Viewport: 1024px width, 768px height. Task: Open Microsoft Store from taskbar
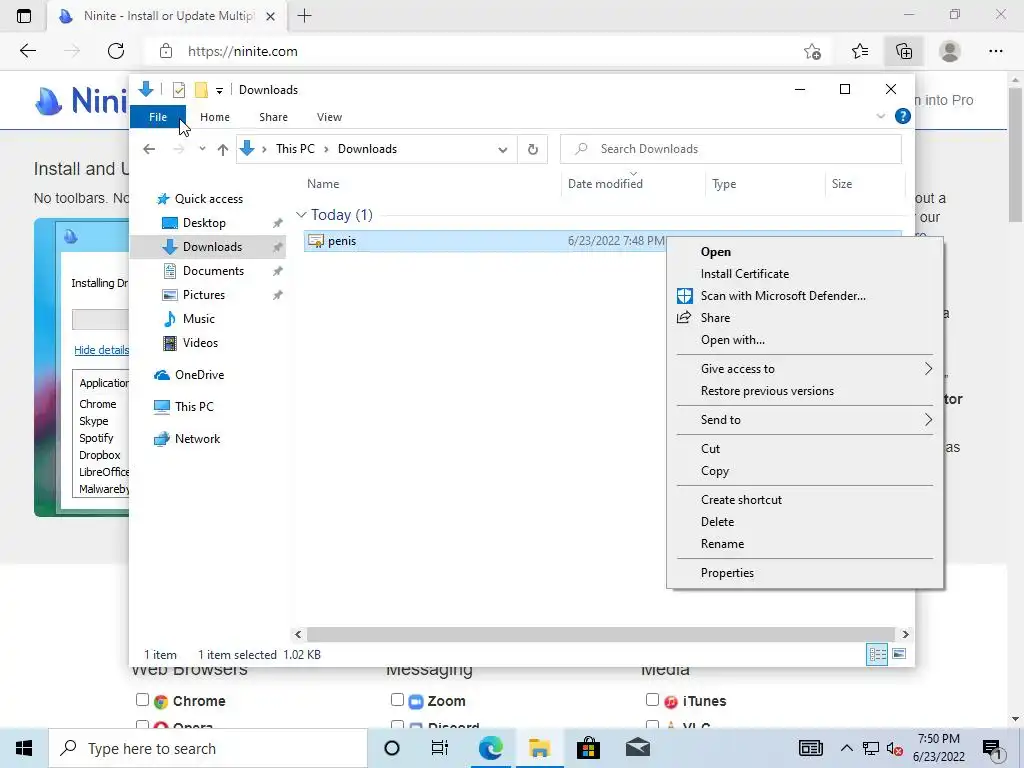588,748
